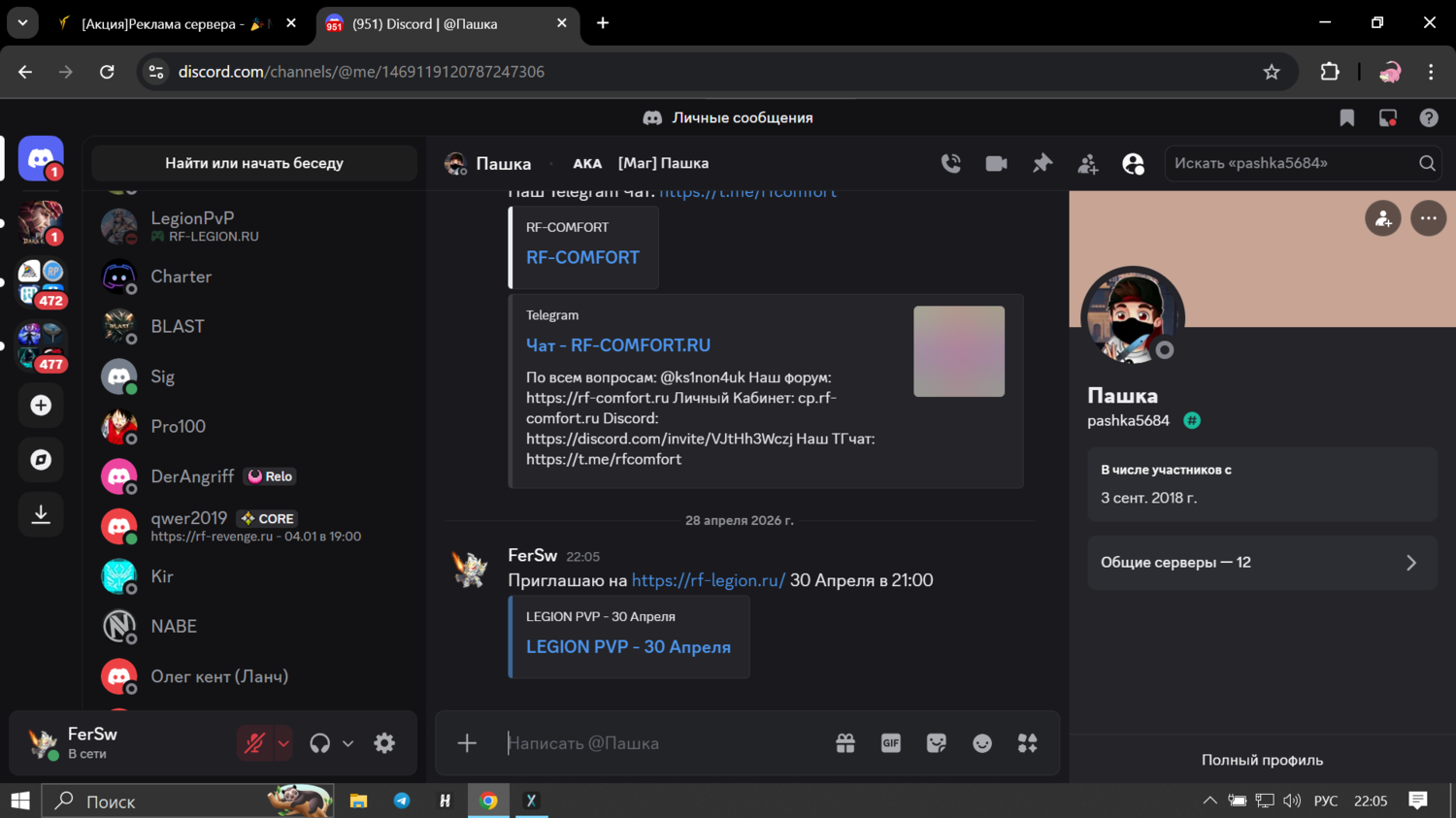Open the LegionPvP direct message

click(254, 226)
